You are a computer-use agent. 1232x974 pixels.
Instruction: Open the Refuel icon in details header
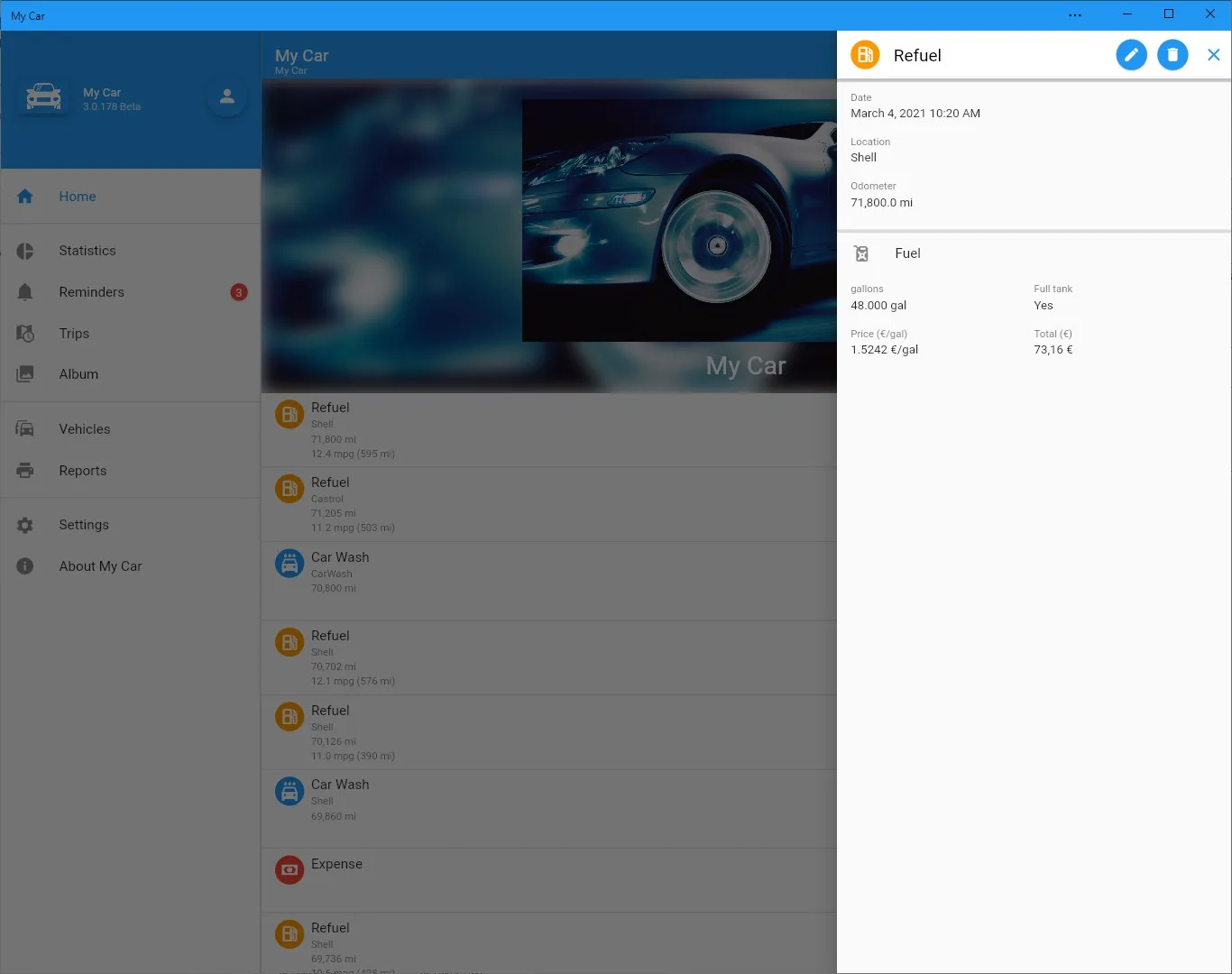865,55
